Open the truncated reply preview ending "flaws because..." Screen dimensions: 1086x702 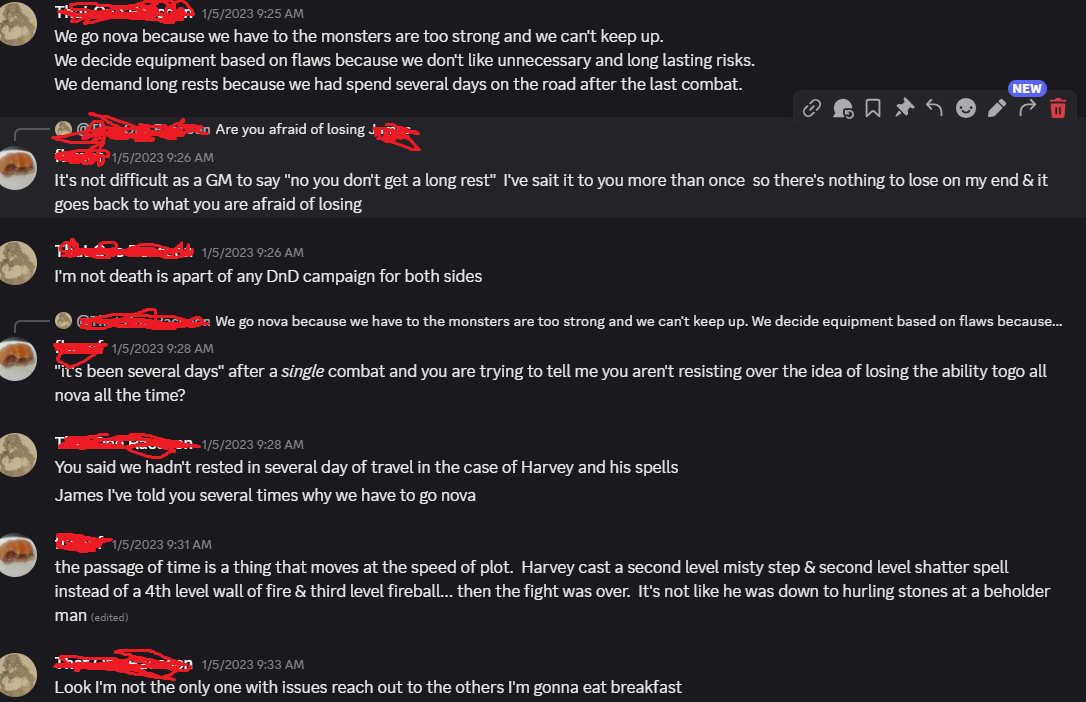pyautogui.click(x=638, y=321)
